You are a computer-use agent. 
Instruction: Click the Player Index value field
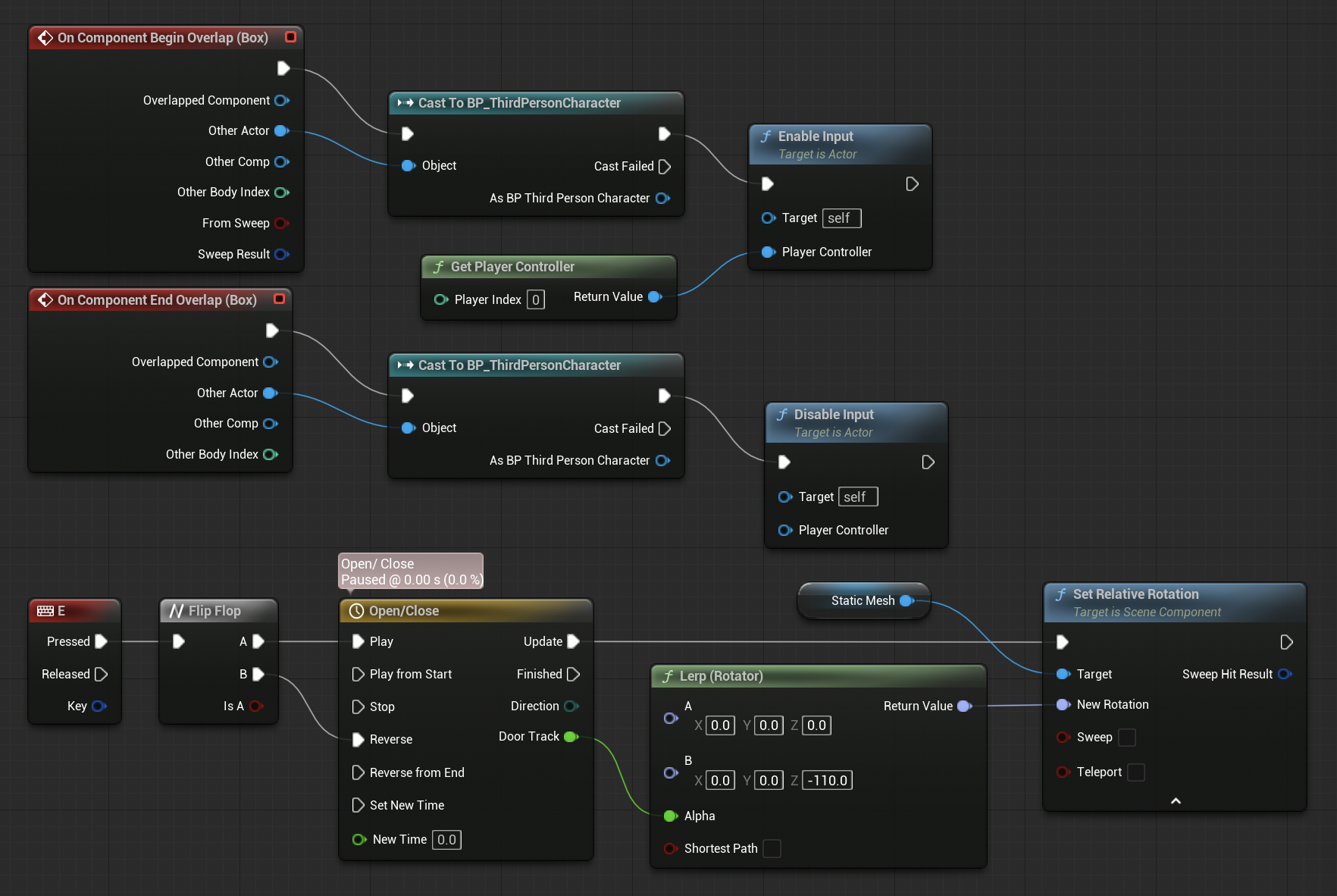(x=535, y=299)
